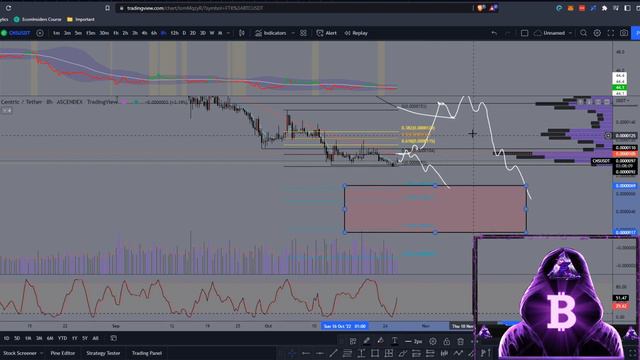Viewport: 640px width, 360px height.
Task: Open chart settings gear in top toolbar
Action: tap(597, 33)
